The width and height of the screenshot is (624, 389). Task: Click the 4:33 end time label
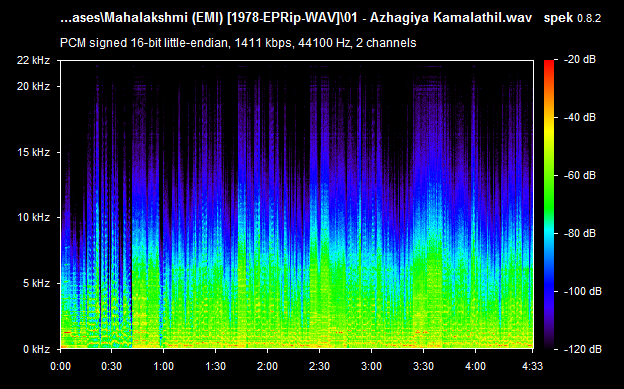pyautogui.click(x=532, y=366)
